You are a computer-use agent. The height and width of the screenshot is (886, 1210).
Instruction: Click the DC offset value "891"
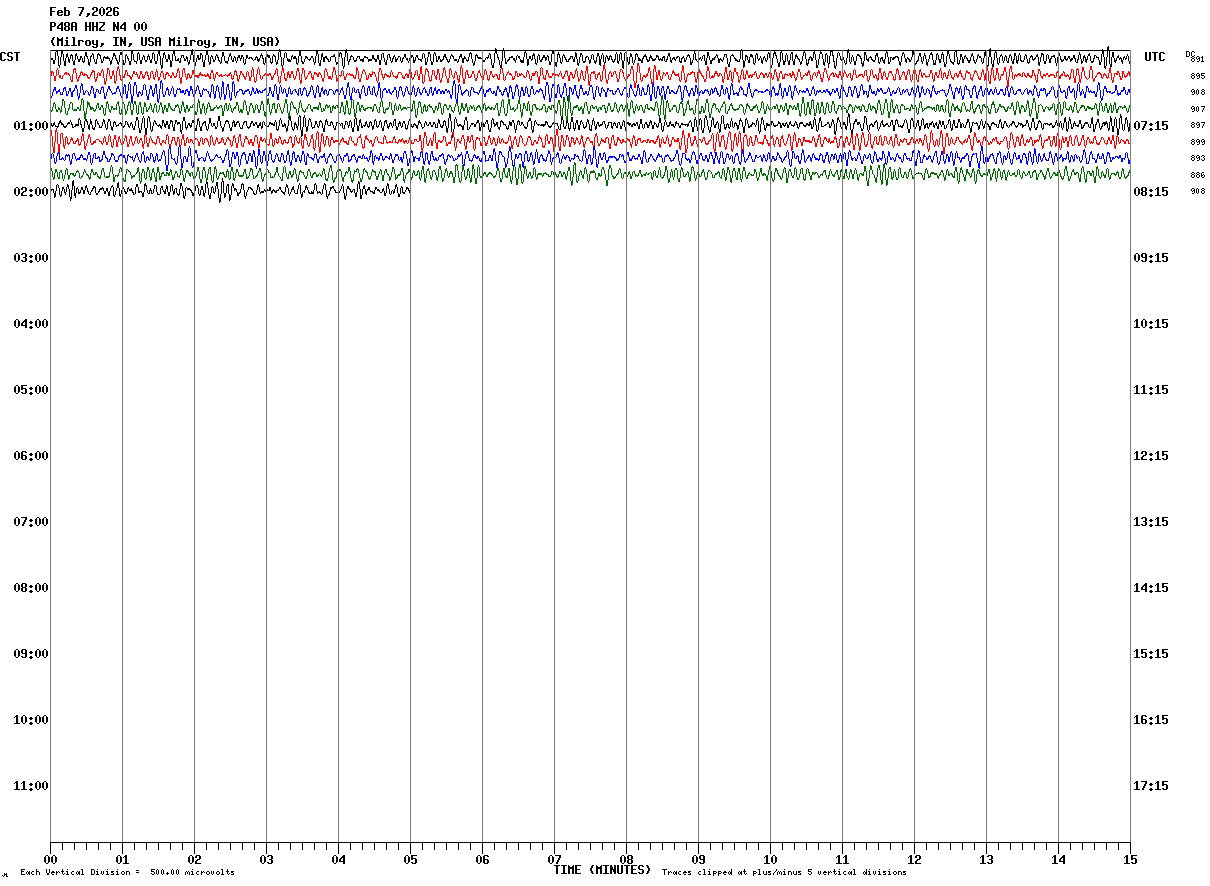[x=1198, y=60]
